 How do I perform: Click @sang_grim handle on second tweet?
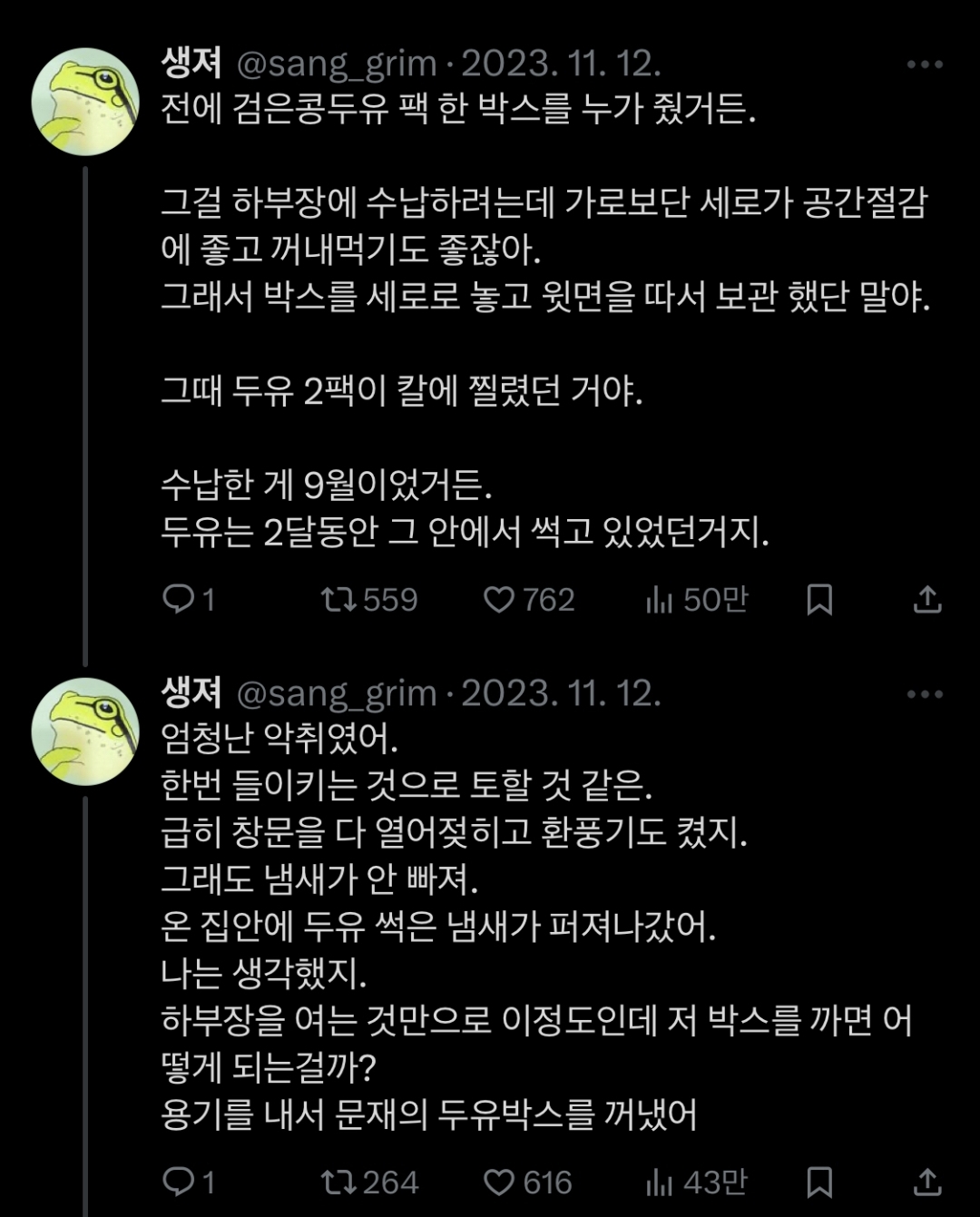coord(337,694)
